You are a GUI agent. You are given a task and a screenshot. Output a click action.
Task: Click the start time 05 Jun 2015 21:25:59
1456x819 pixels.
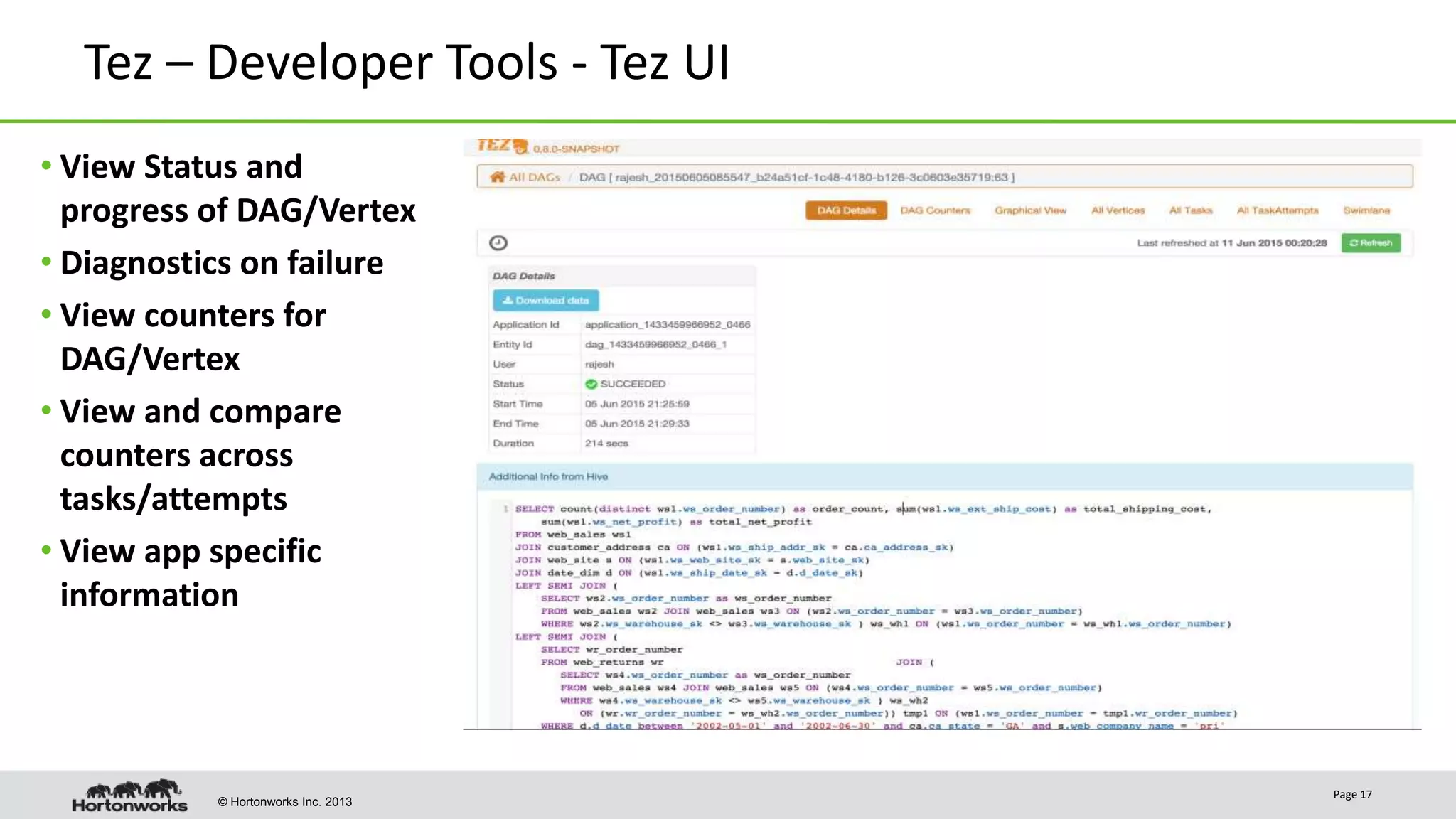(x=637, y=404)
